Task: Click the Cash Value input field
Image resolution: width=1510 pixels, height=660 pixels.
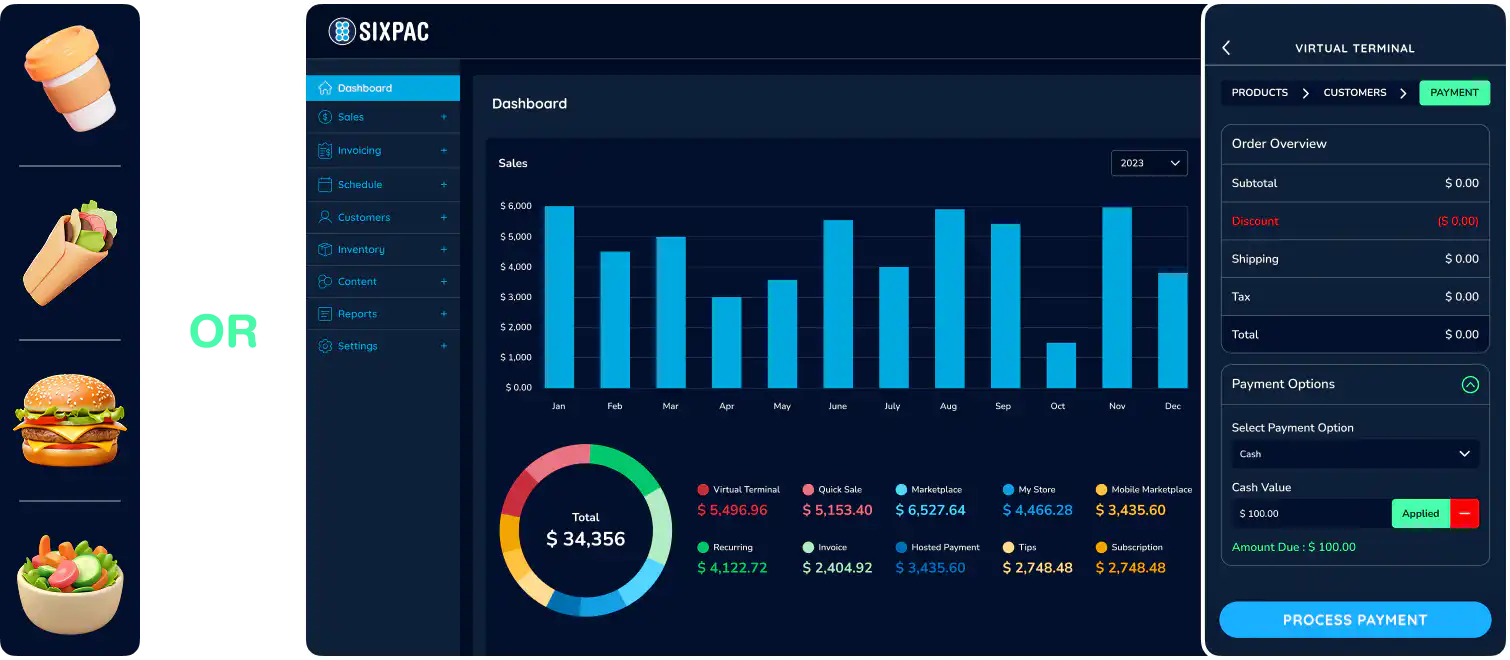Action: click(x=1310, y=513)
